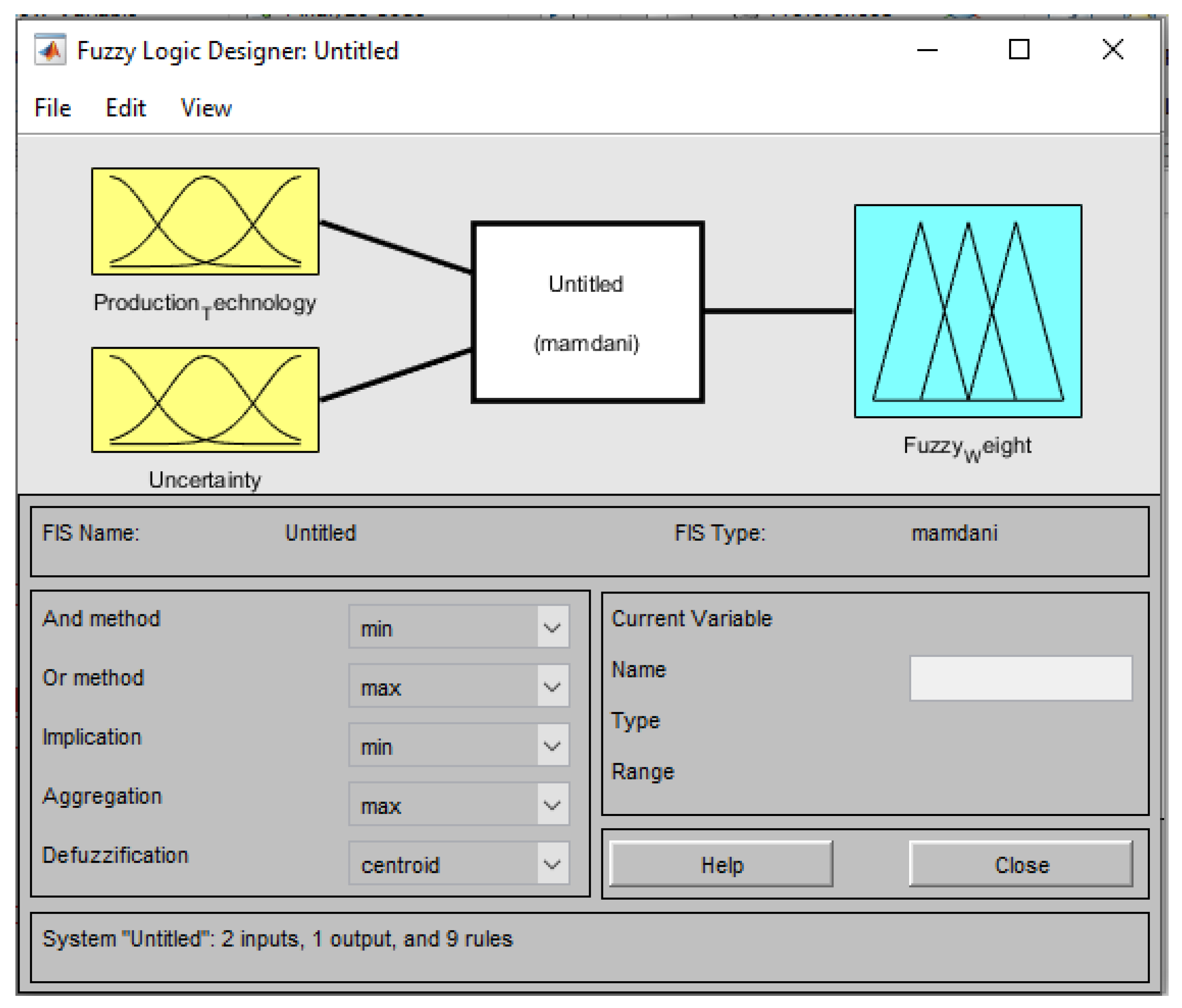Screen dimensions: 1182x1008
Task: Minimize the Fuzzy Logic Designer window
Action: coord(927,50)
